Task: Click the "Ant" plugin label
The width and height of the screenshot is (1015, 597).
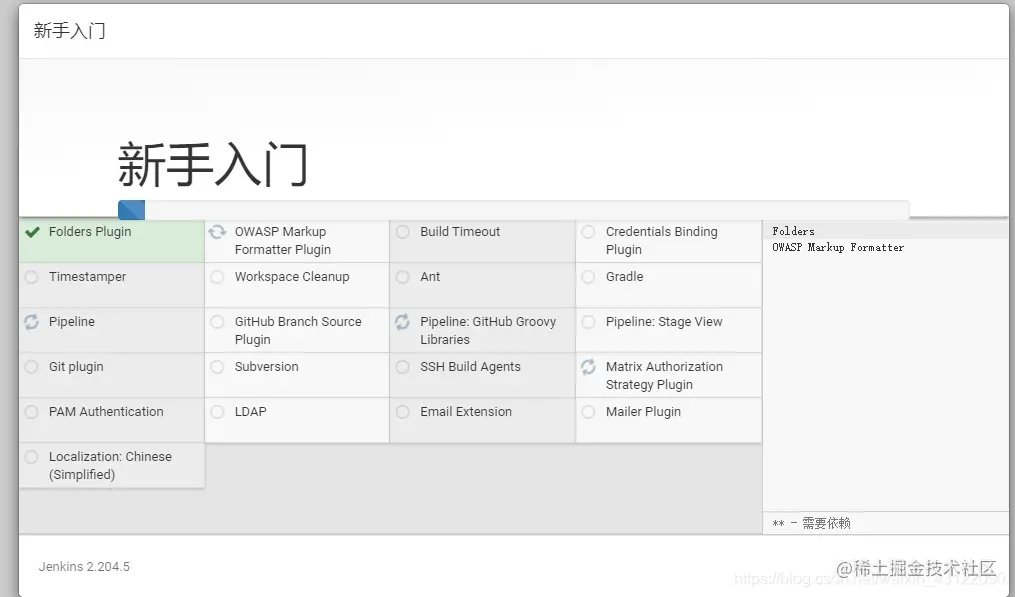Action: point(430,277)
